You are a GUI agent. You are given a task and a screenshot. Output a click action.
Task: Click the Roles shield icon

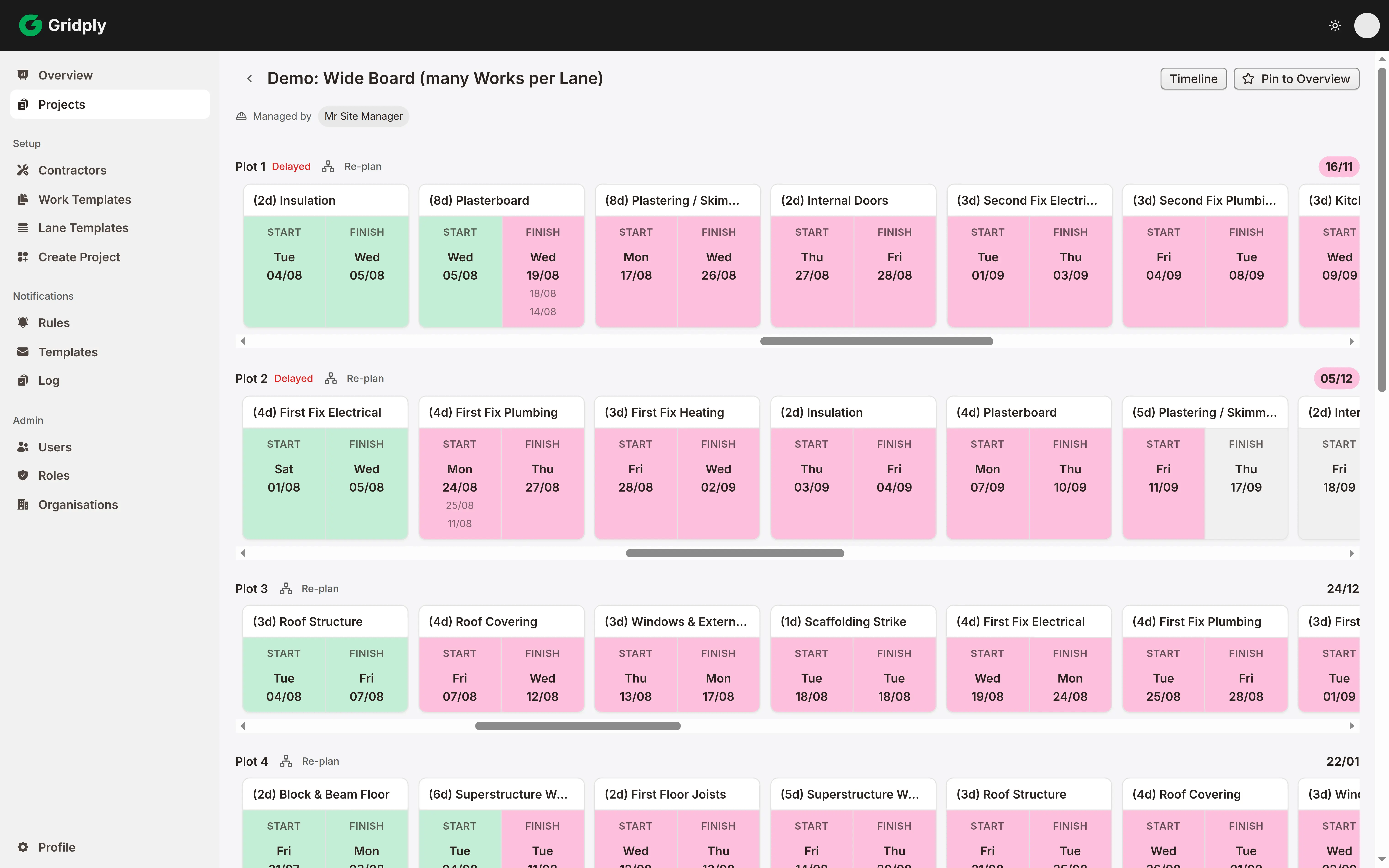23,475
